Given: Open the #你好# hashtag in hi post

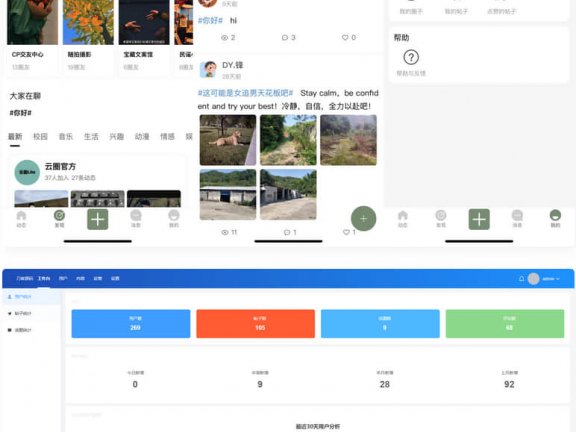Looking at the screenshot, I should coord(210,20).
